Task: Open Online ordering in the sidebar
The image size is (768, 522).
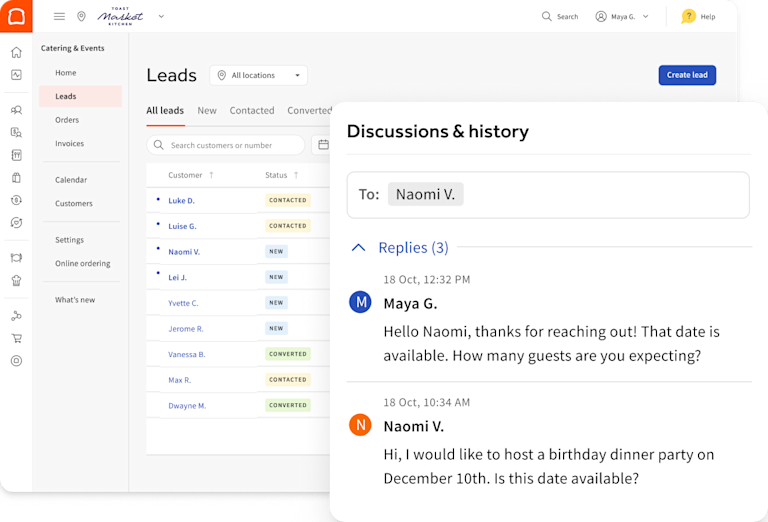Action: [83, 263]
